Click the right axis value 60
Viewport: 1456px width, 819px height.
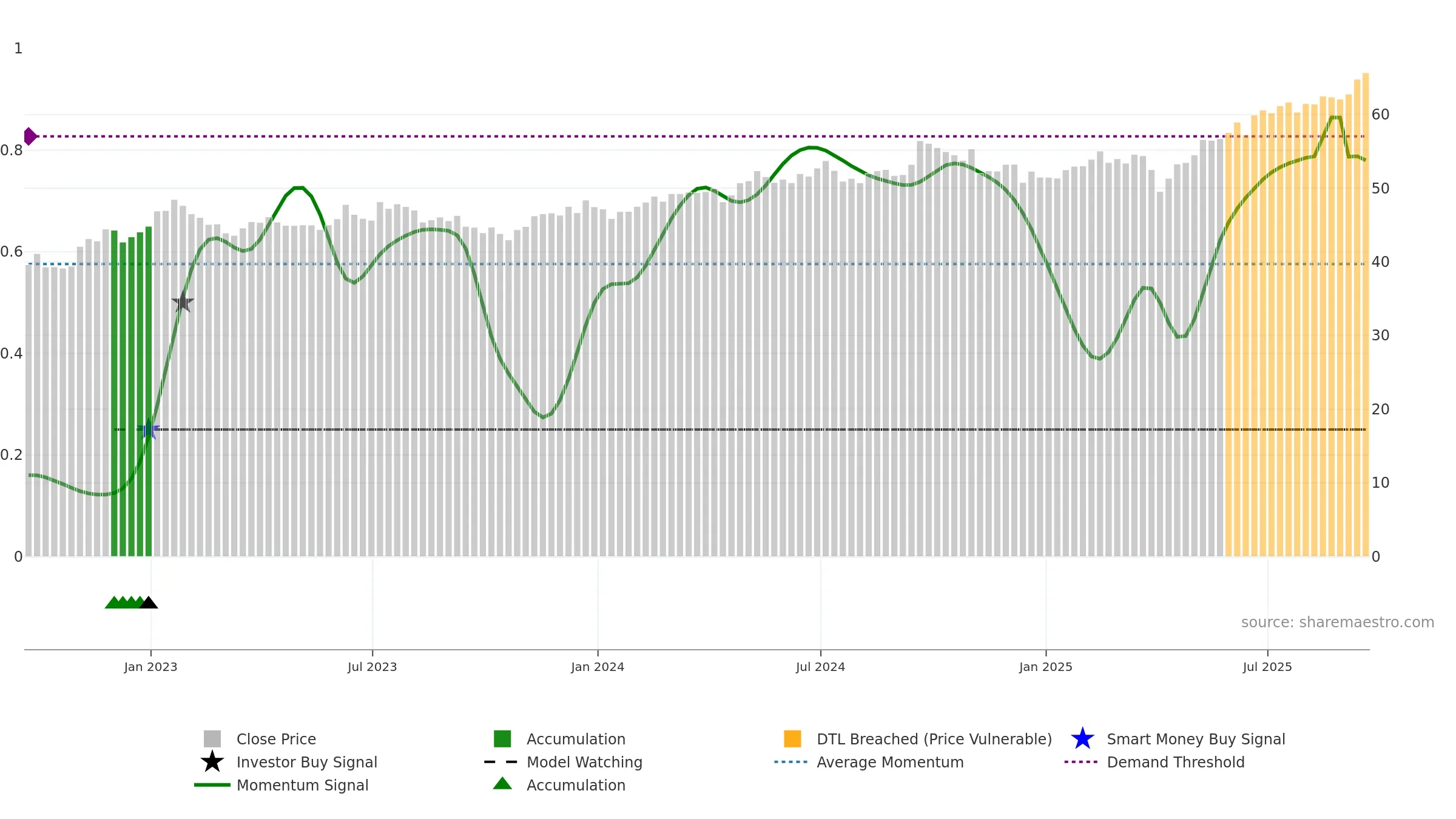pyautogui.click(x=1380, y=115)
